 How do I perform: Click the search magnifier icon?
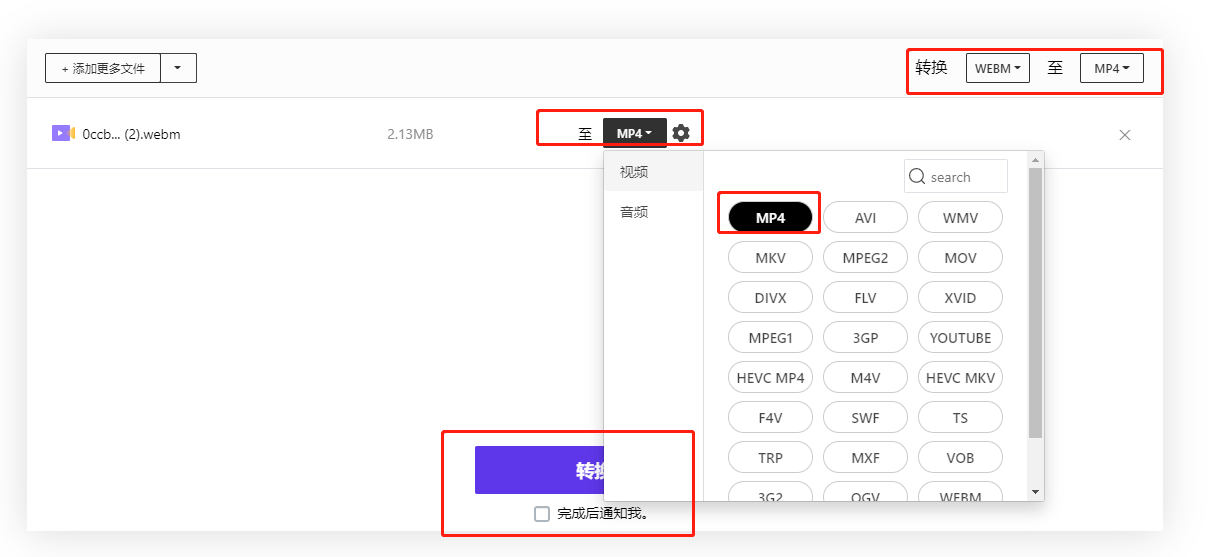point(917,177)
